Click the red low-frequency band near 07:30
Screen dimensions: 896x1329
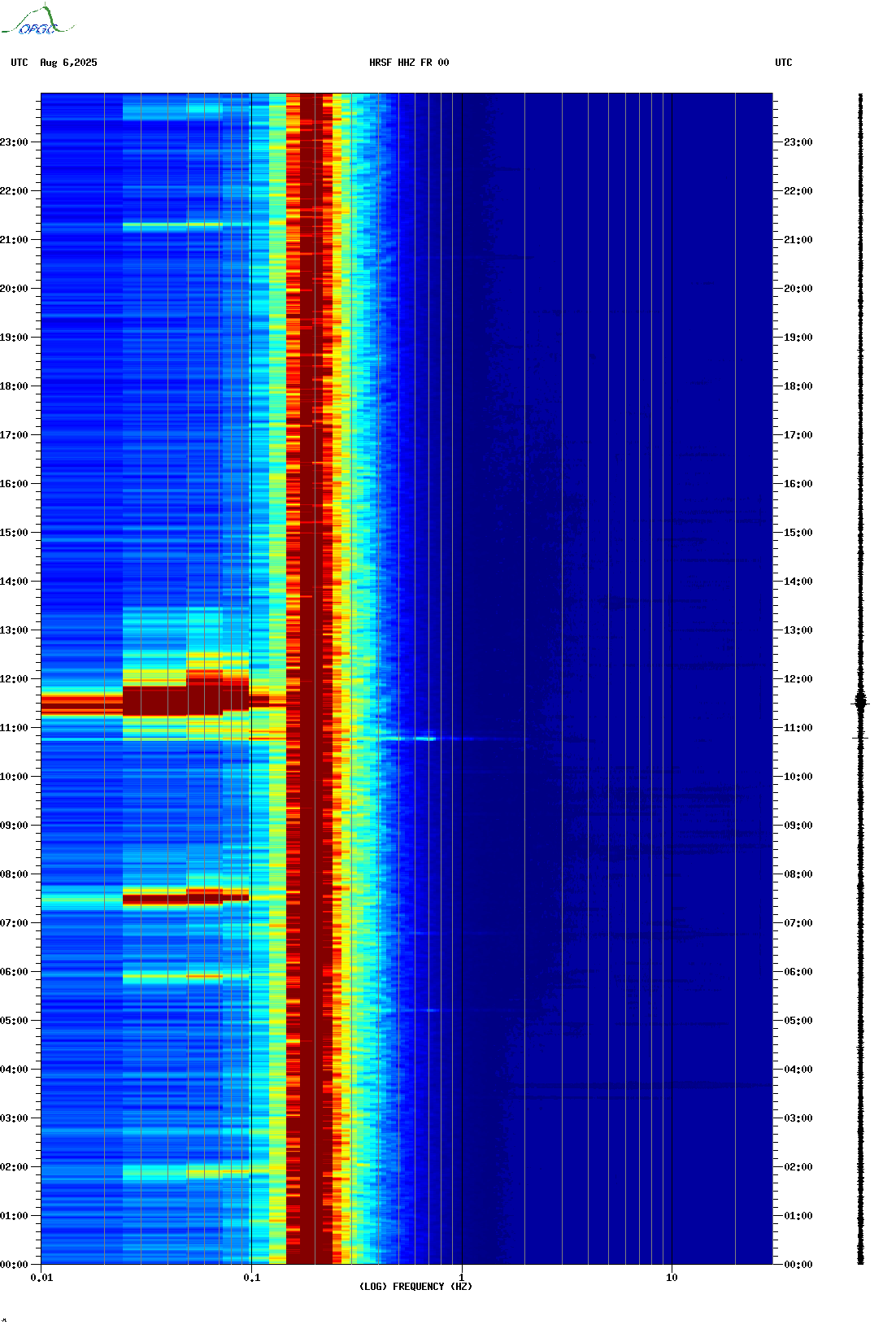[x=185, y=898]
